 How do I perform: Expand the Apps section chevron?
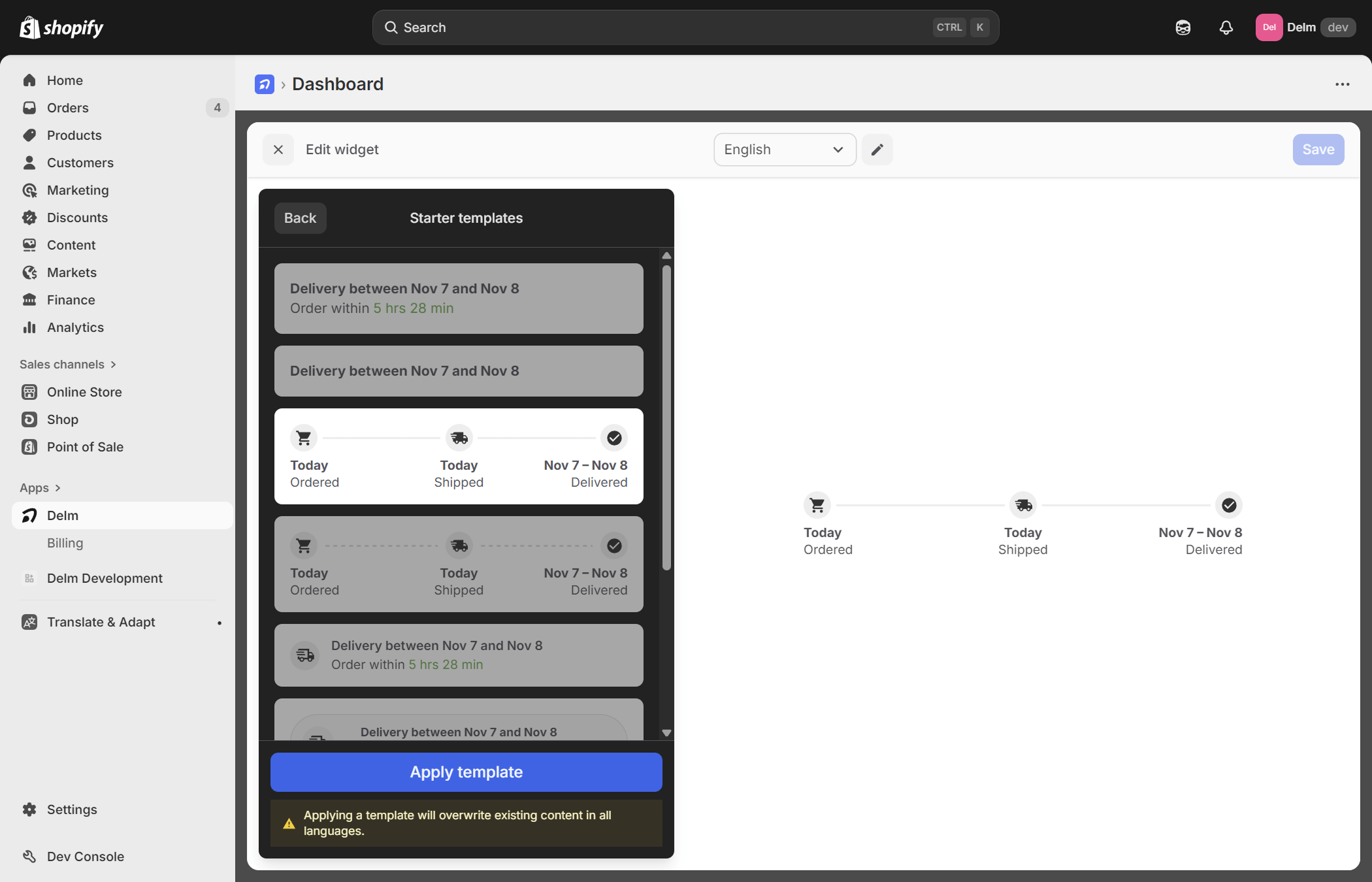click(58, 488)
